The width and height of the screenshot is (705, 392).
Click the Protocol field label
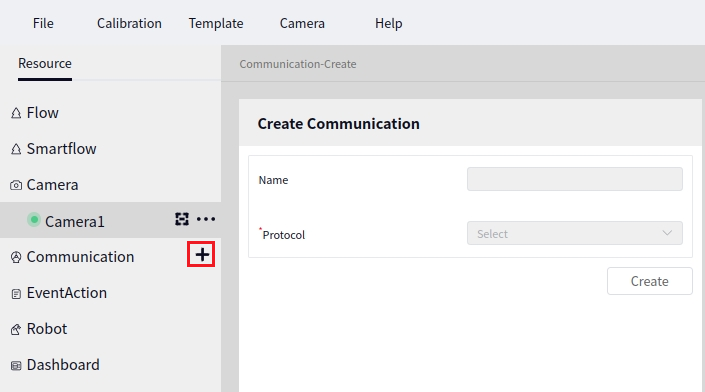(284, 235)
